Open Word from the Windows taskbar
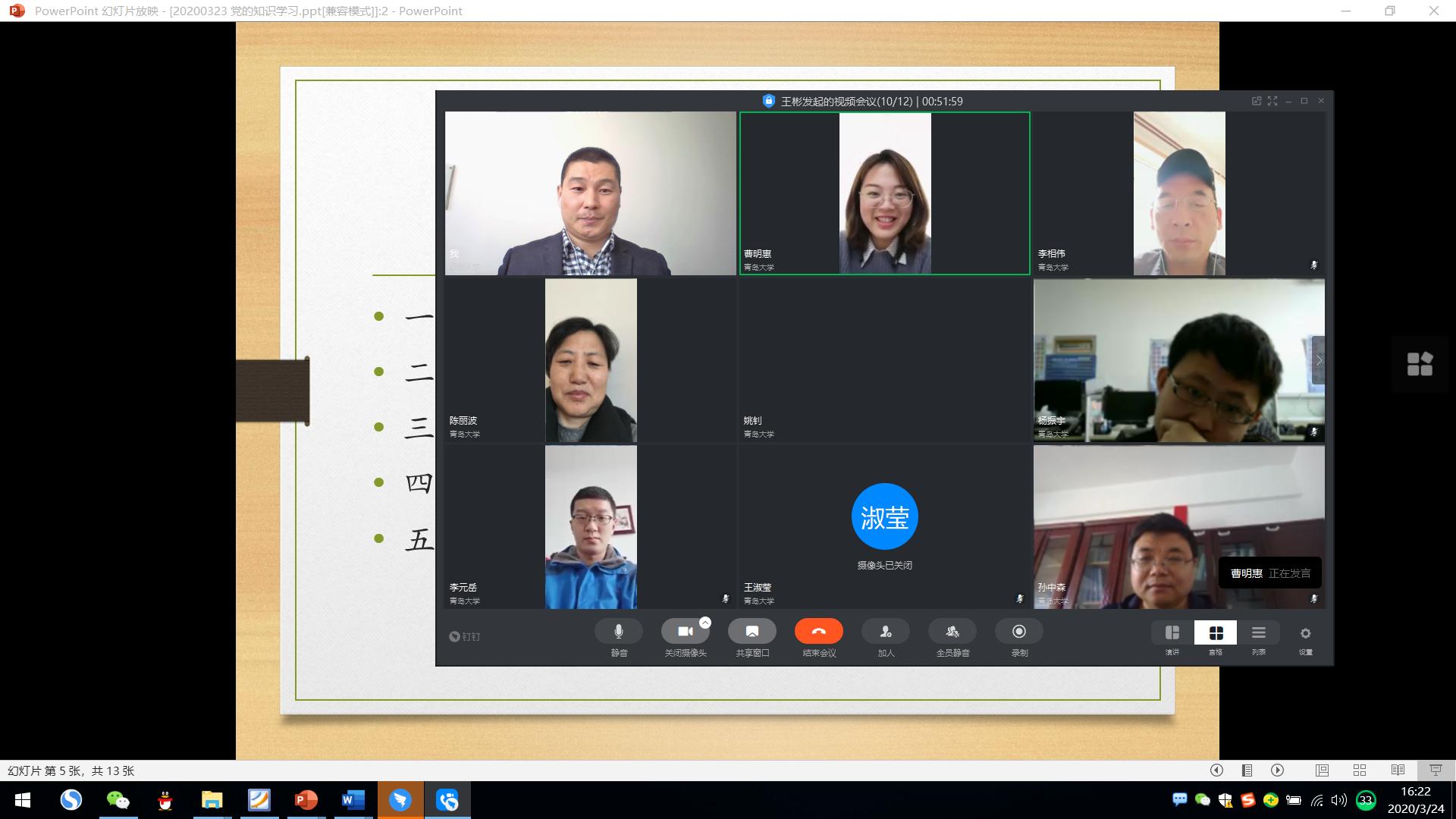1456x819 pixels. pos(353,800)
